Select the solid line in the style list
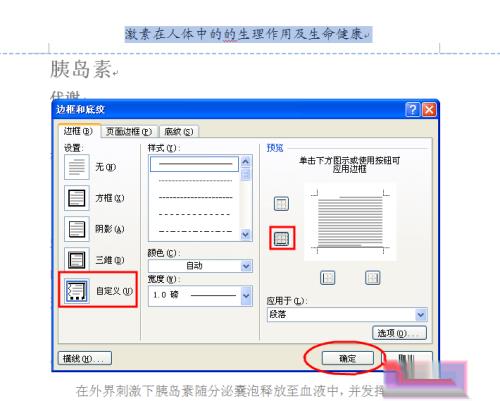Viewport: 500px width, 401px height. pos(195,164)
